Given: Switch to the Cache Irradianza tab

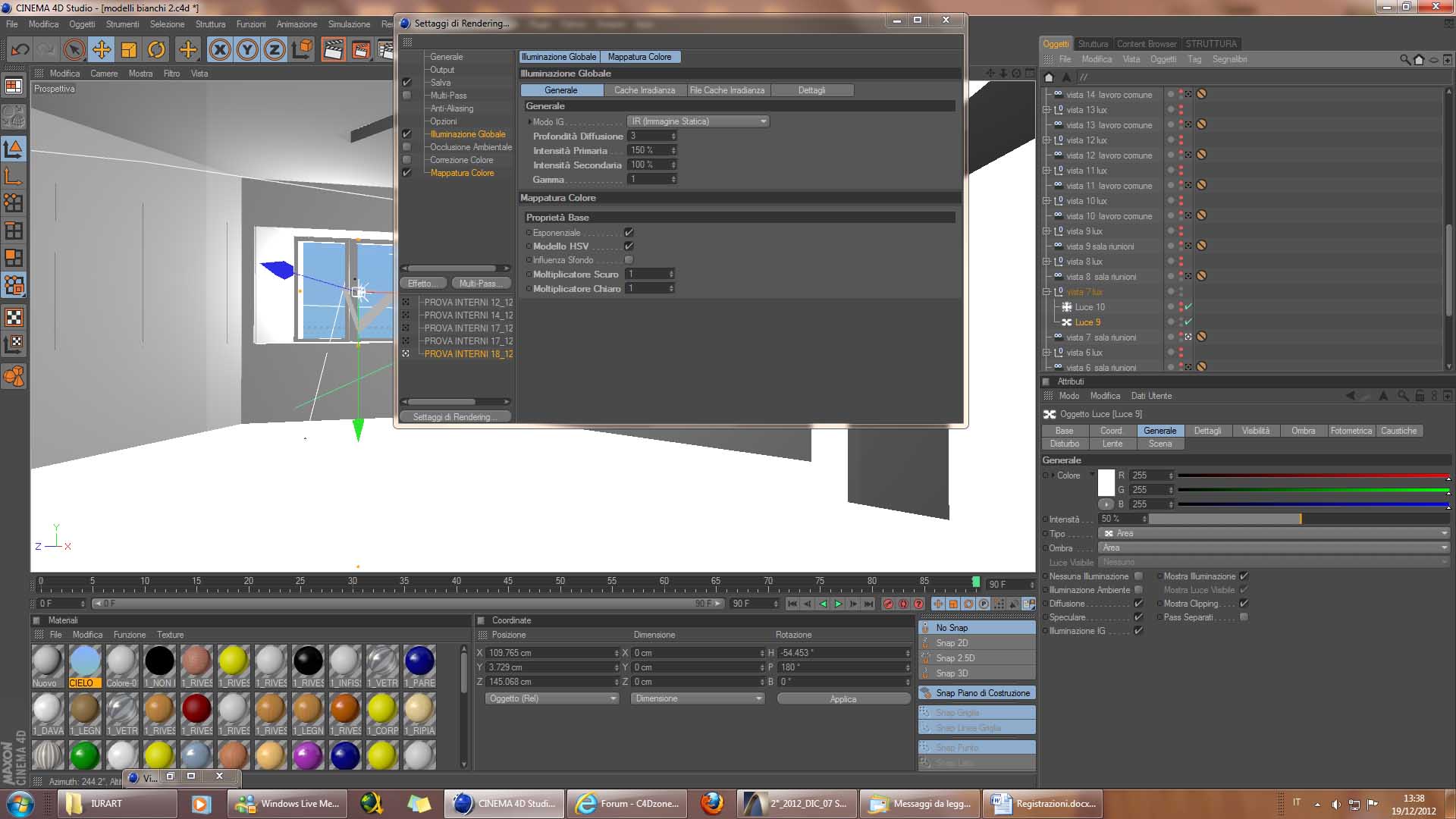Looking at the screenshot, I should [644, 90].
